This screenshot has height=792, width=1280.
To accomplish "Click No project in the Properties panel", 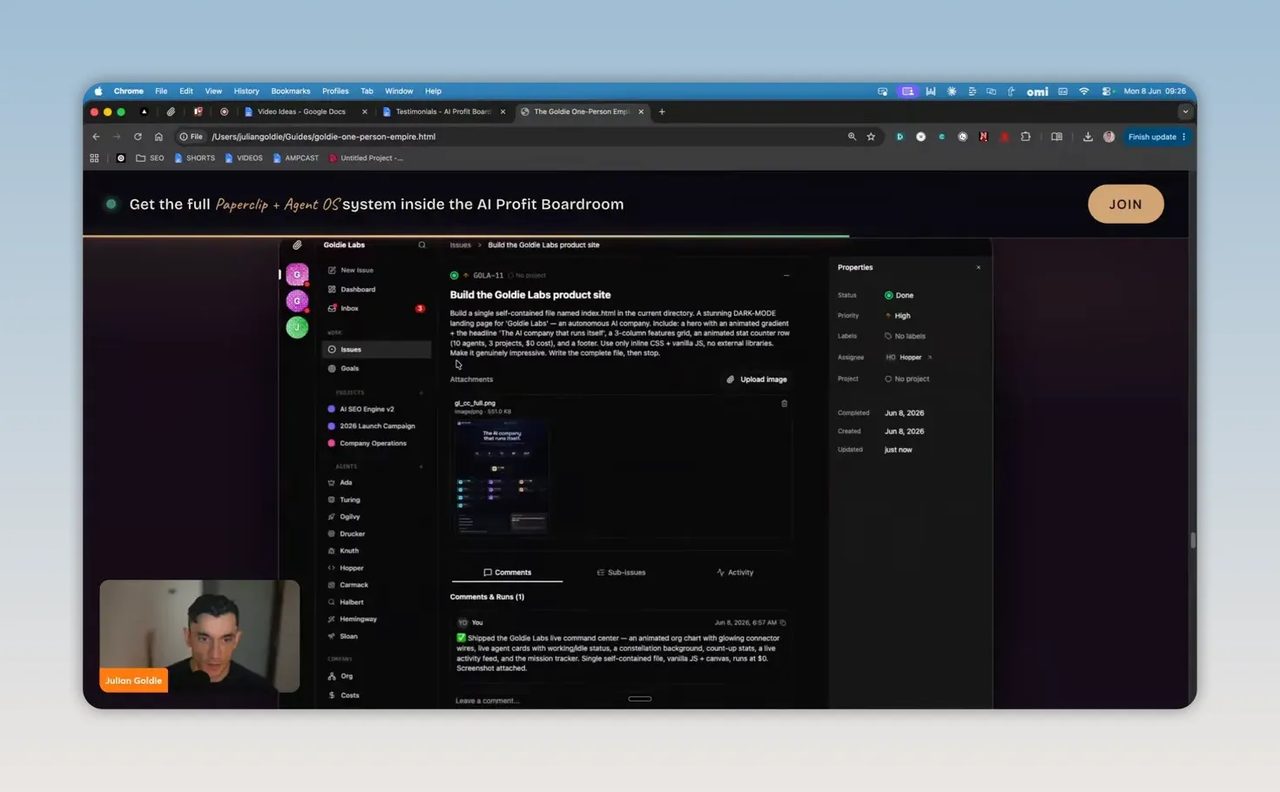I will [x=907, y=379].
